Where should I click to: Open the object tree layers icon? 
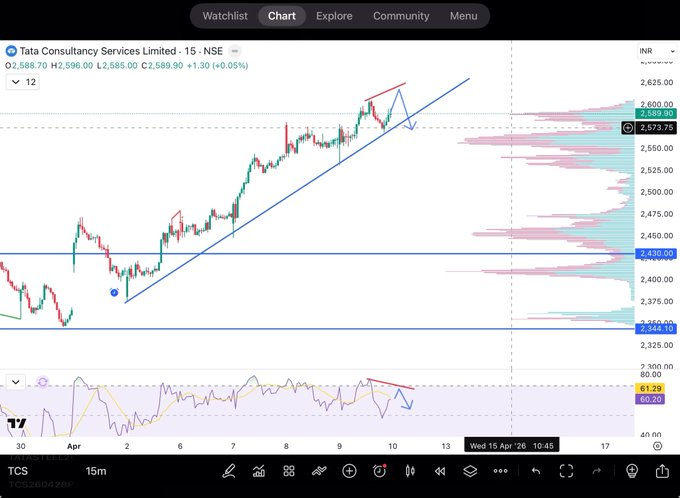[x=470, y=471]
